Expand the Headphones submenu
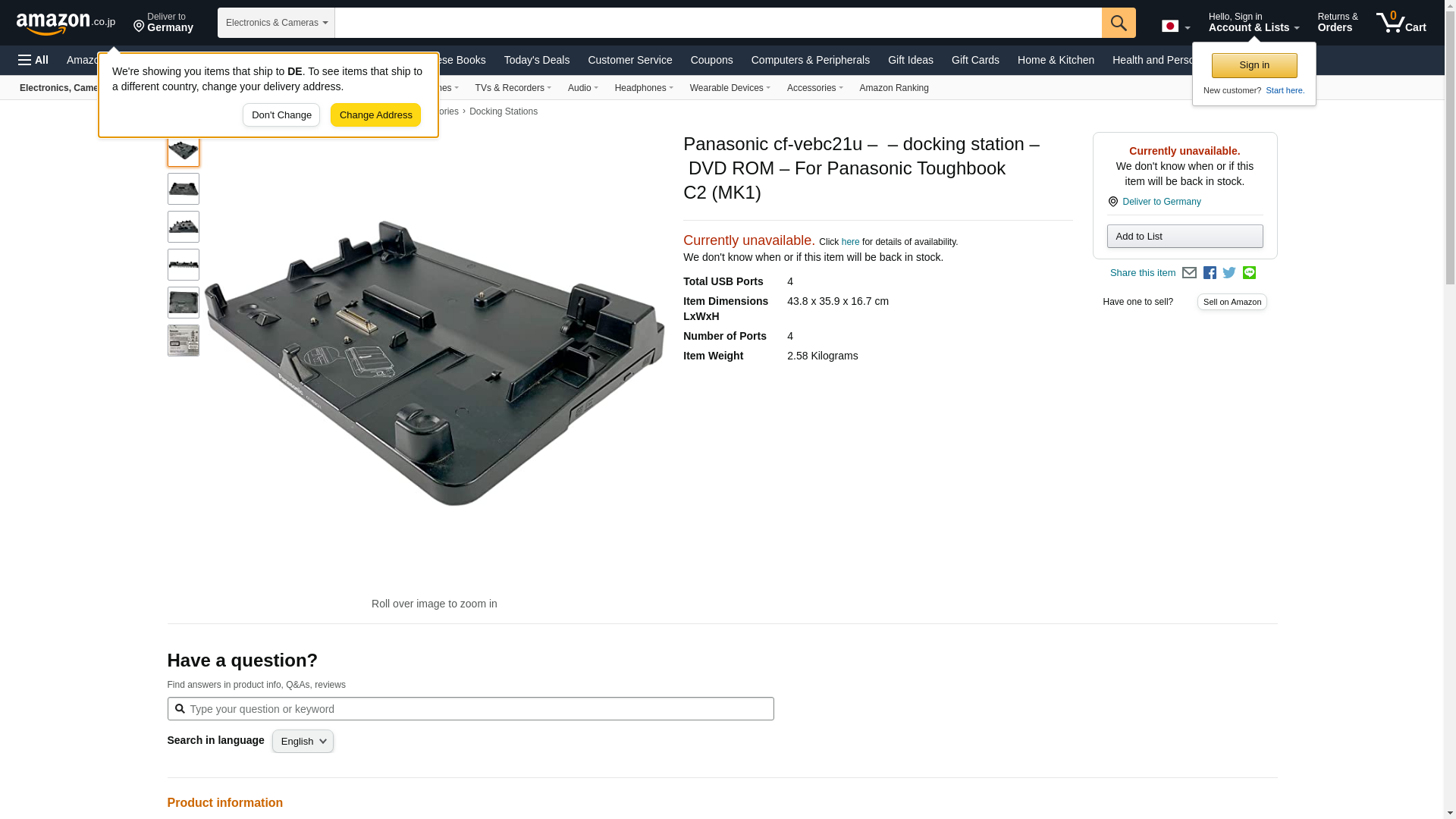1456x819 pixels. coord(643,88)
